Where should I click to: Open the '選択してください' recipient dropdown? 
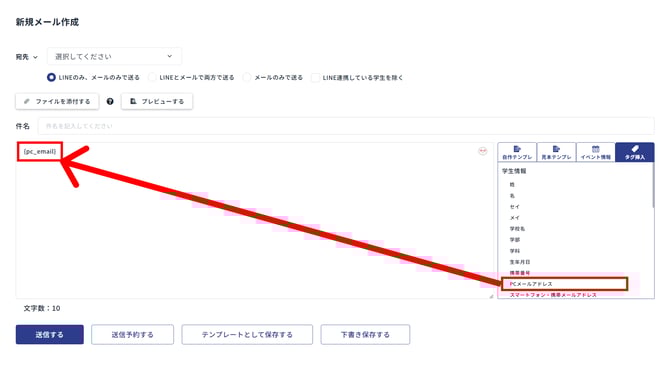[114, 56]
